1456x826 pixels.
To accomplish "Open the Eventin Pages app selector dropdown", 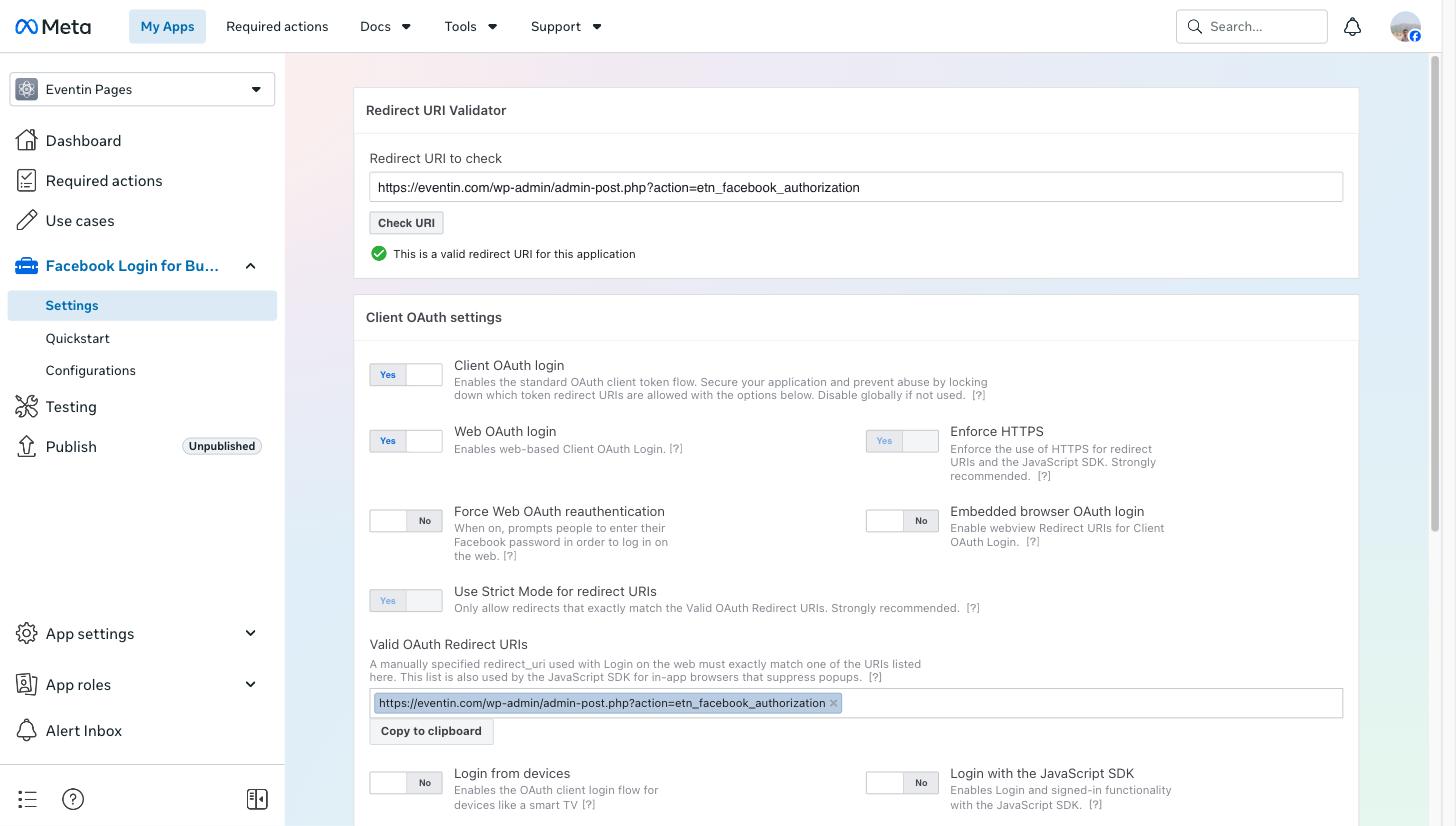I will pos(142,89).
